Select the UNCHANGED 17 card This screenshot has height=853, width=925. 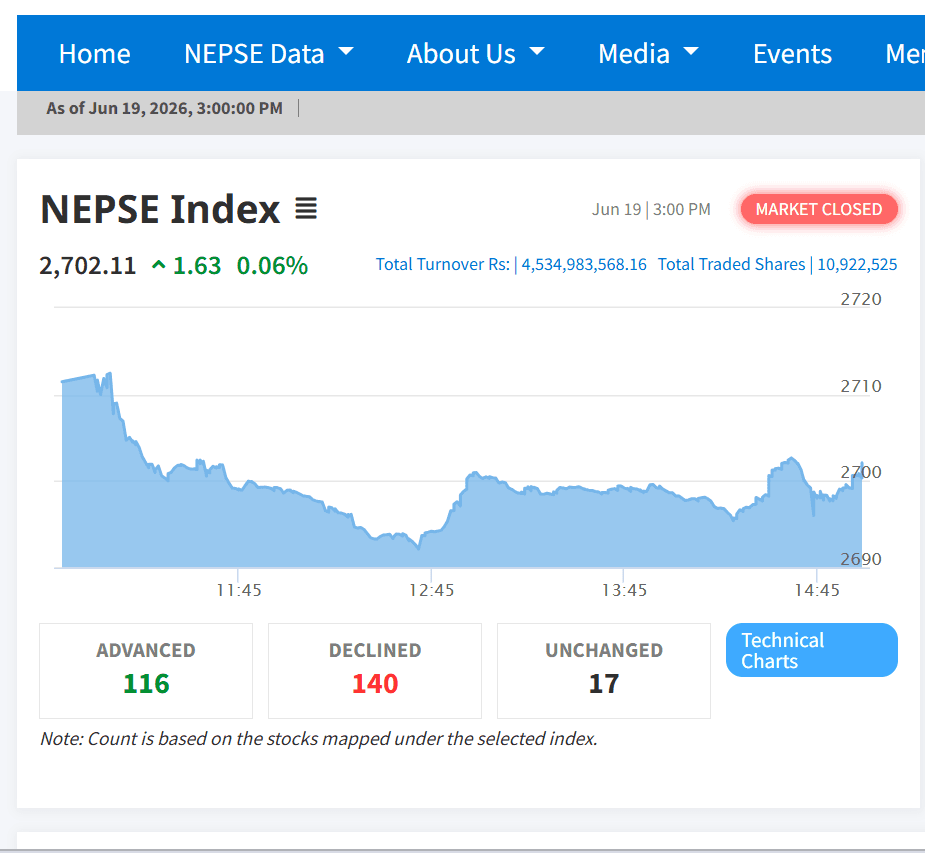(603, 671)
